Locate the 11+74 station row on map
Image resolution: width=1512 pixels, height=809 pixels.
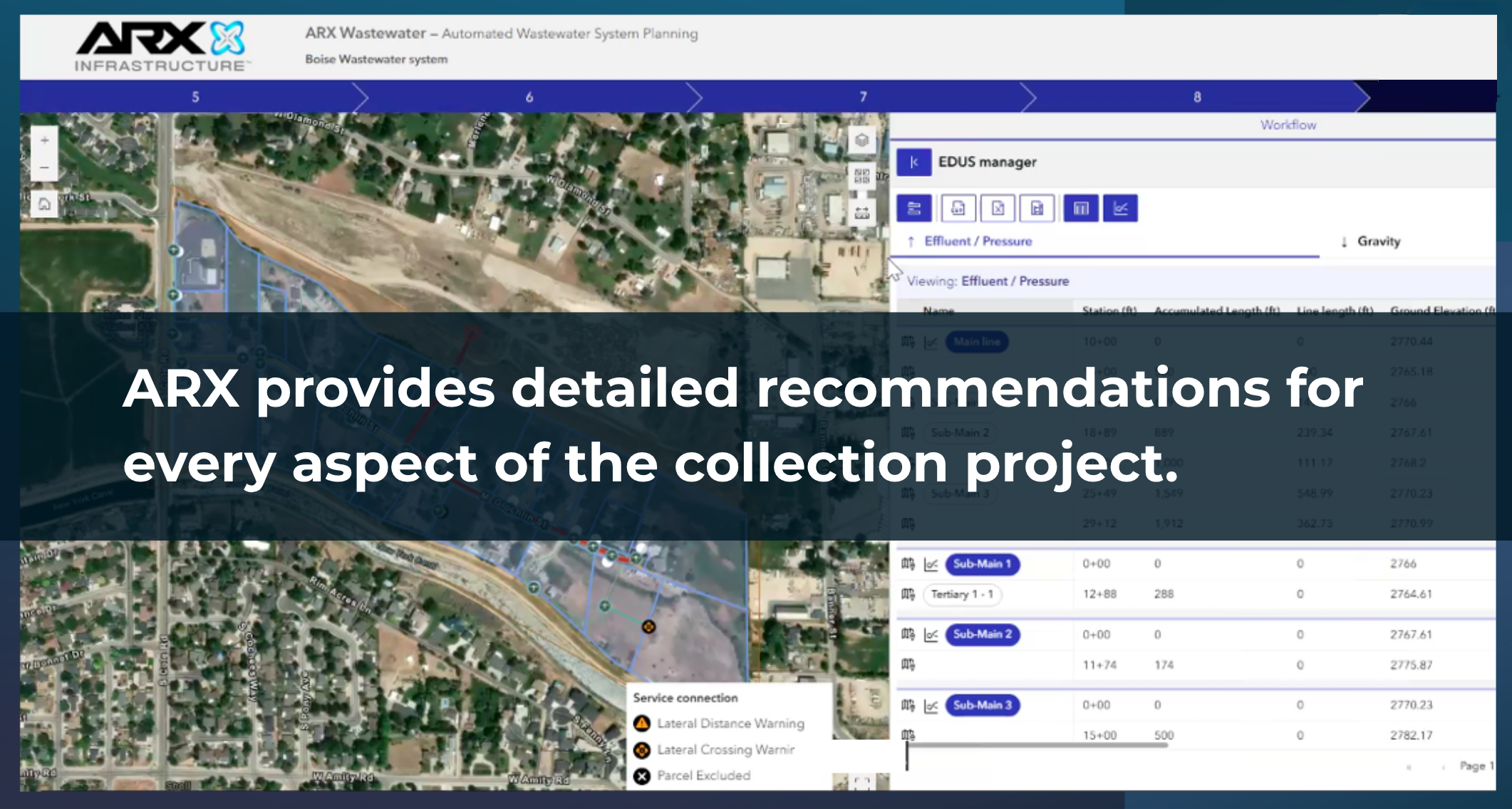(908, 664)
